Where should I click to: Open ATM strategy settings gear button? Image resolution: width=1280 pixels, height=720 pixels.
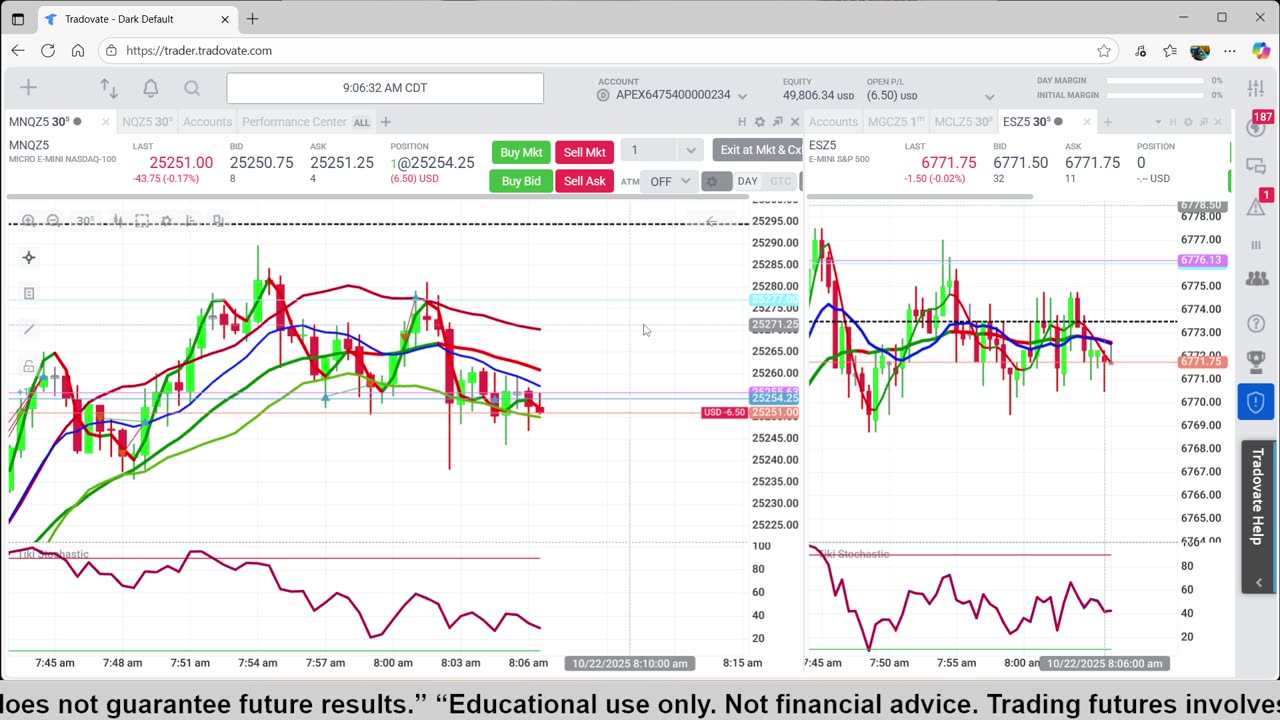pyautogui.click(x=716, y=181)
